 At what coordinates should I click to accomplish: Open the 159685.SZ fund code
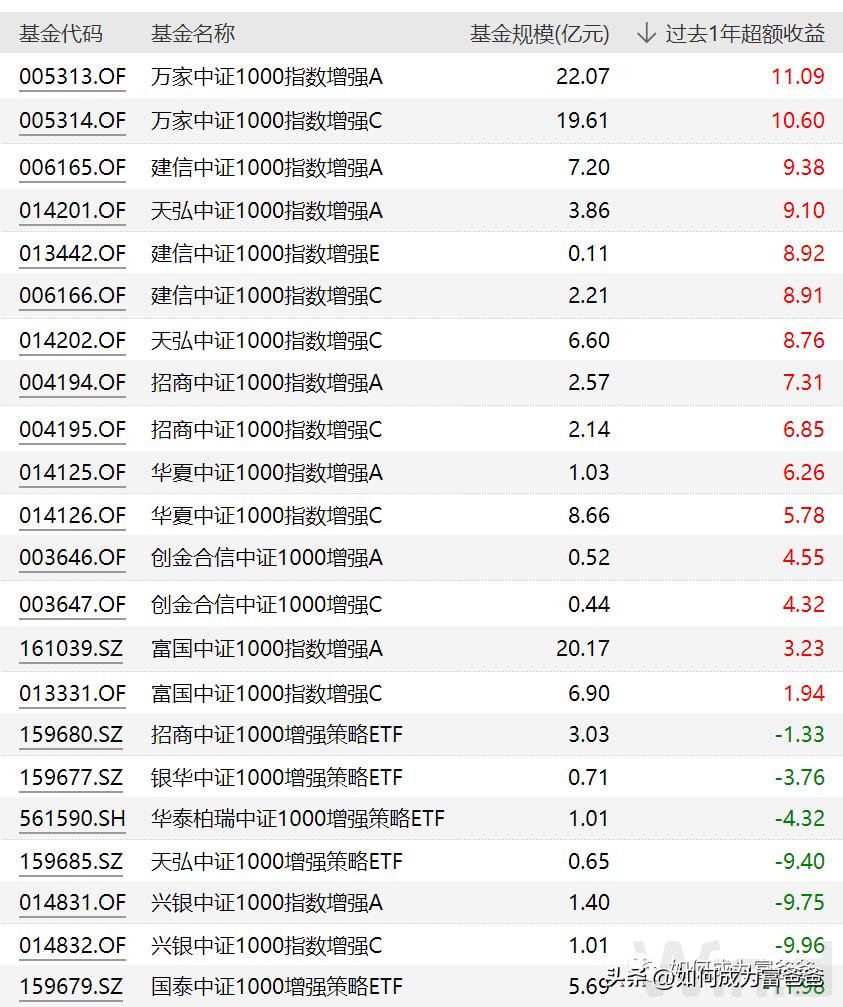point(71,861)
